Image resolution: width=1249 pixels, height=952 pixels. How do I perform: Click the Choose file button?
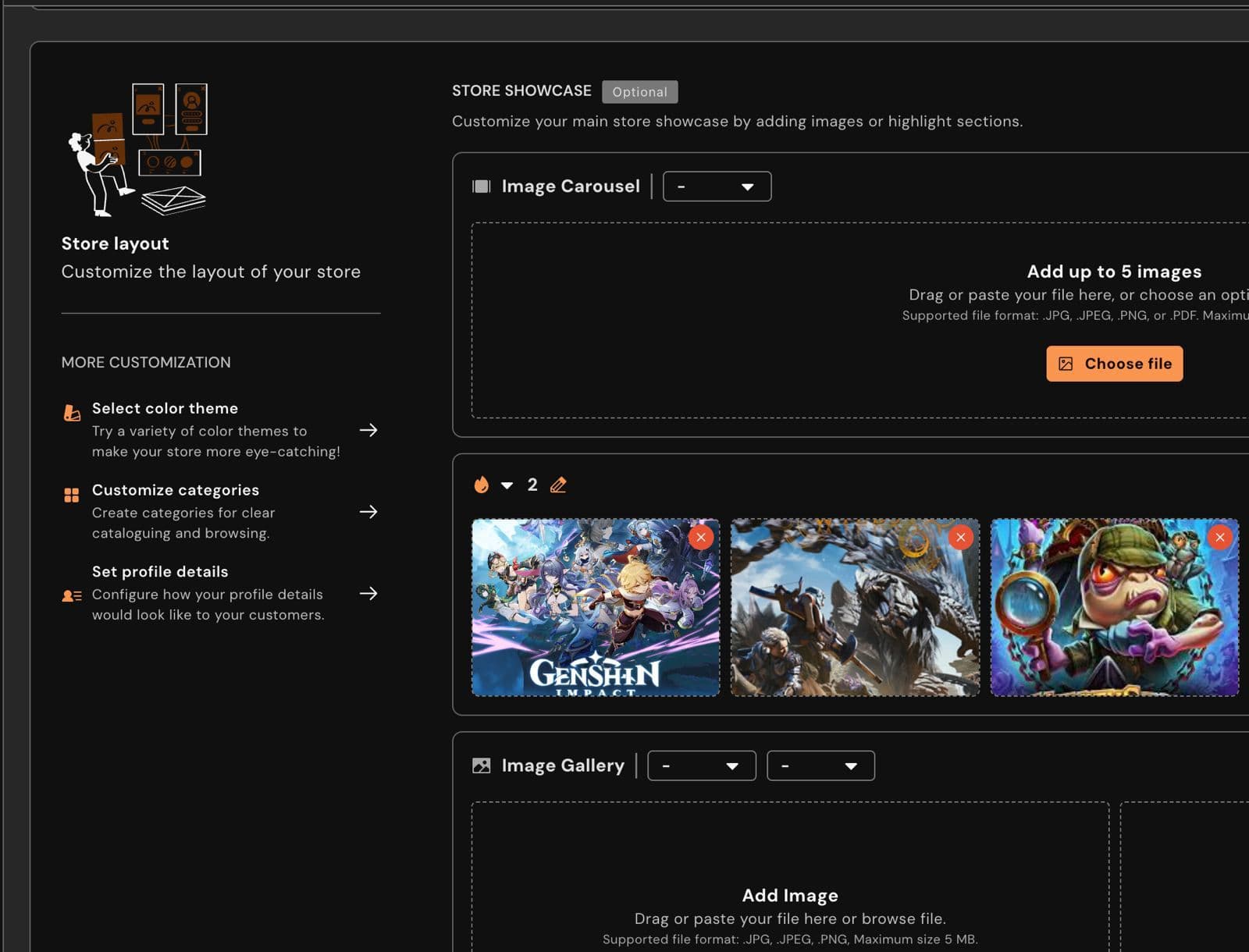click(1114, 364)
